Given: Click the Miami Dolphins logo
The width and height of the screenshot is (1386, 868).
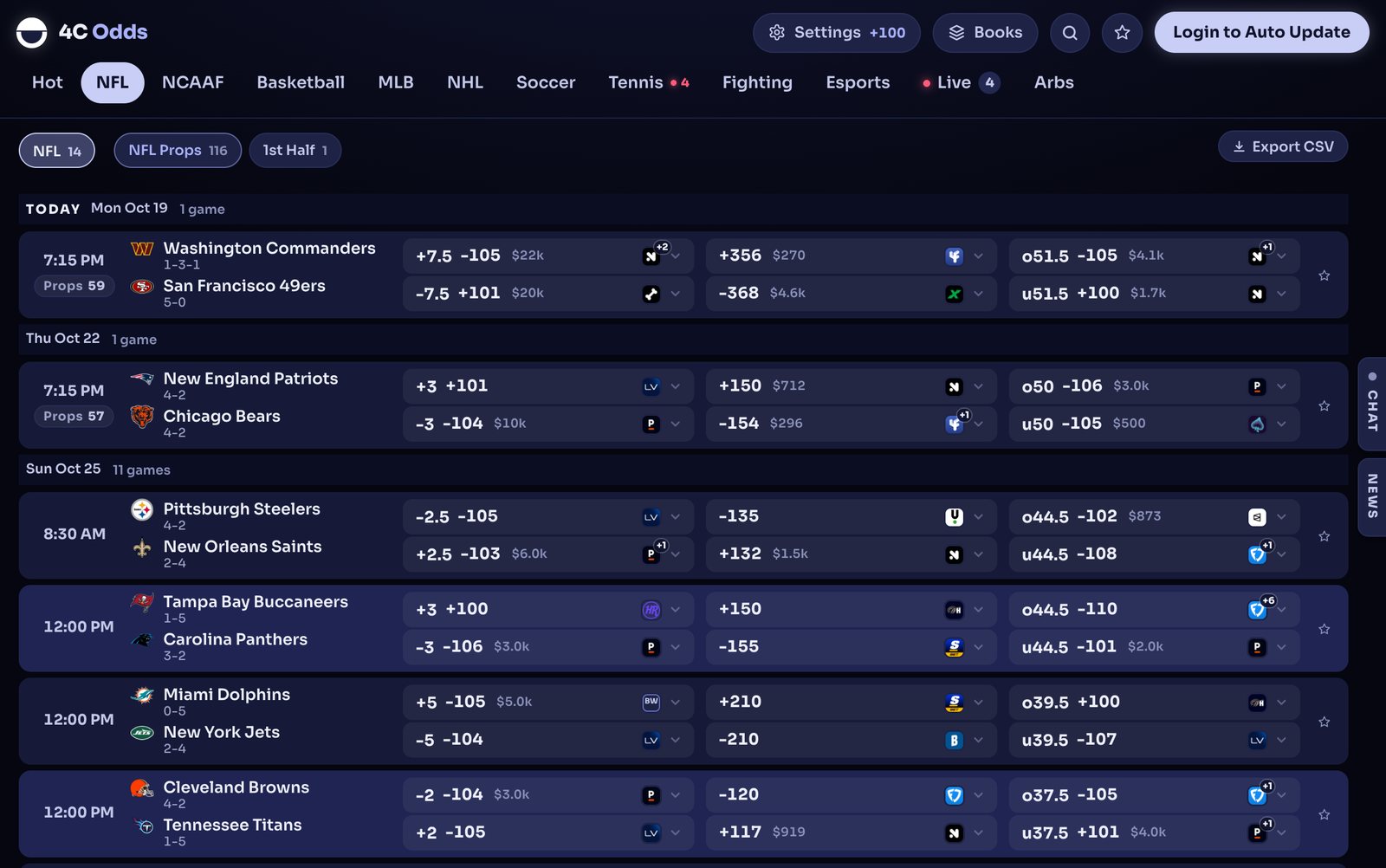Looking at the screenshot, I should point(142,695).
